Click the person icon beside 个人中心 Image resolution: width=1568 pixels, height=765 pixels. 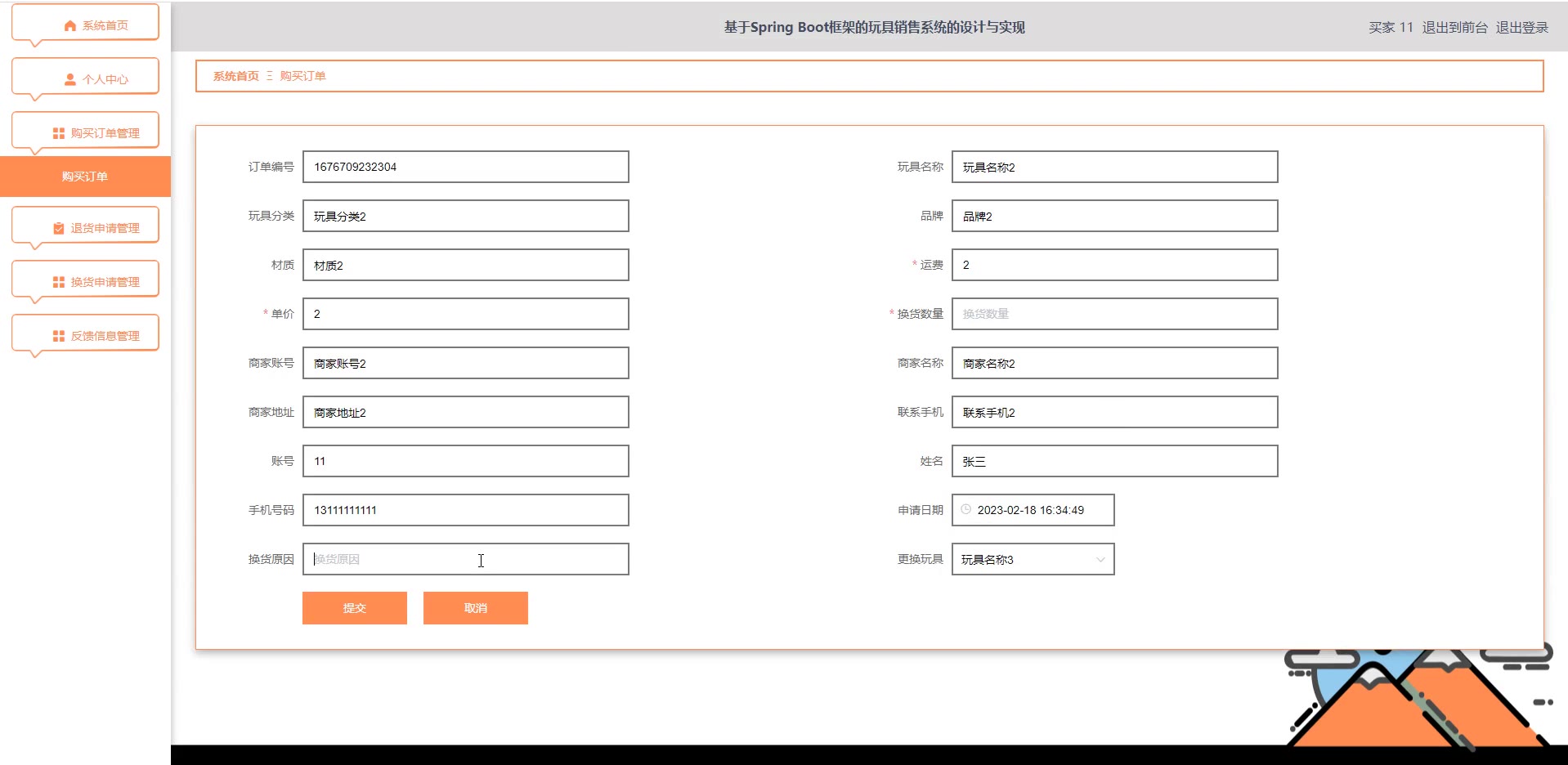70,80
